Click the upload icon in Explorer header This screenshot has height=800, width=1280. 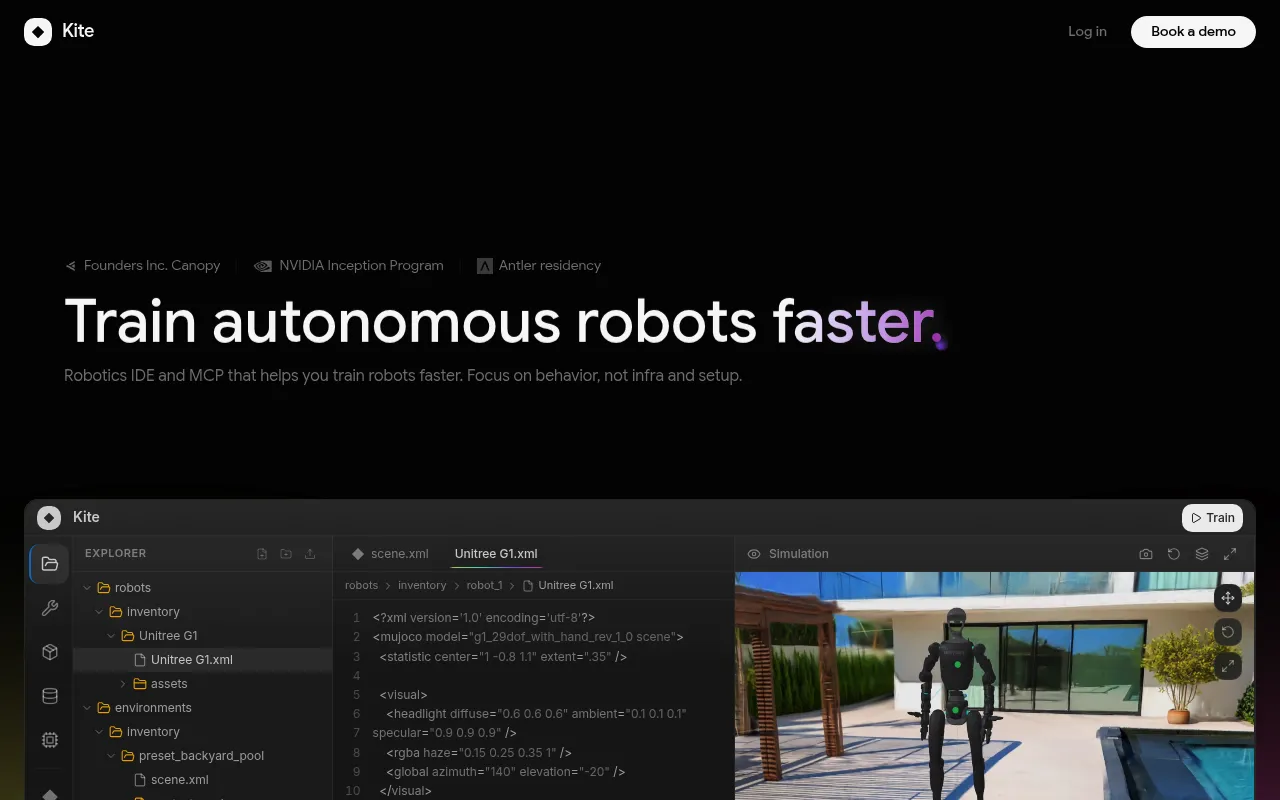(x=310, y=554)
